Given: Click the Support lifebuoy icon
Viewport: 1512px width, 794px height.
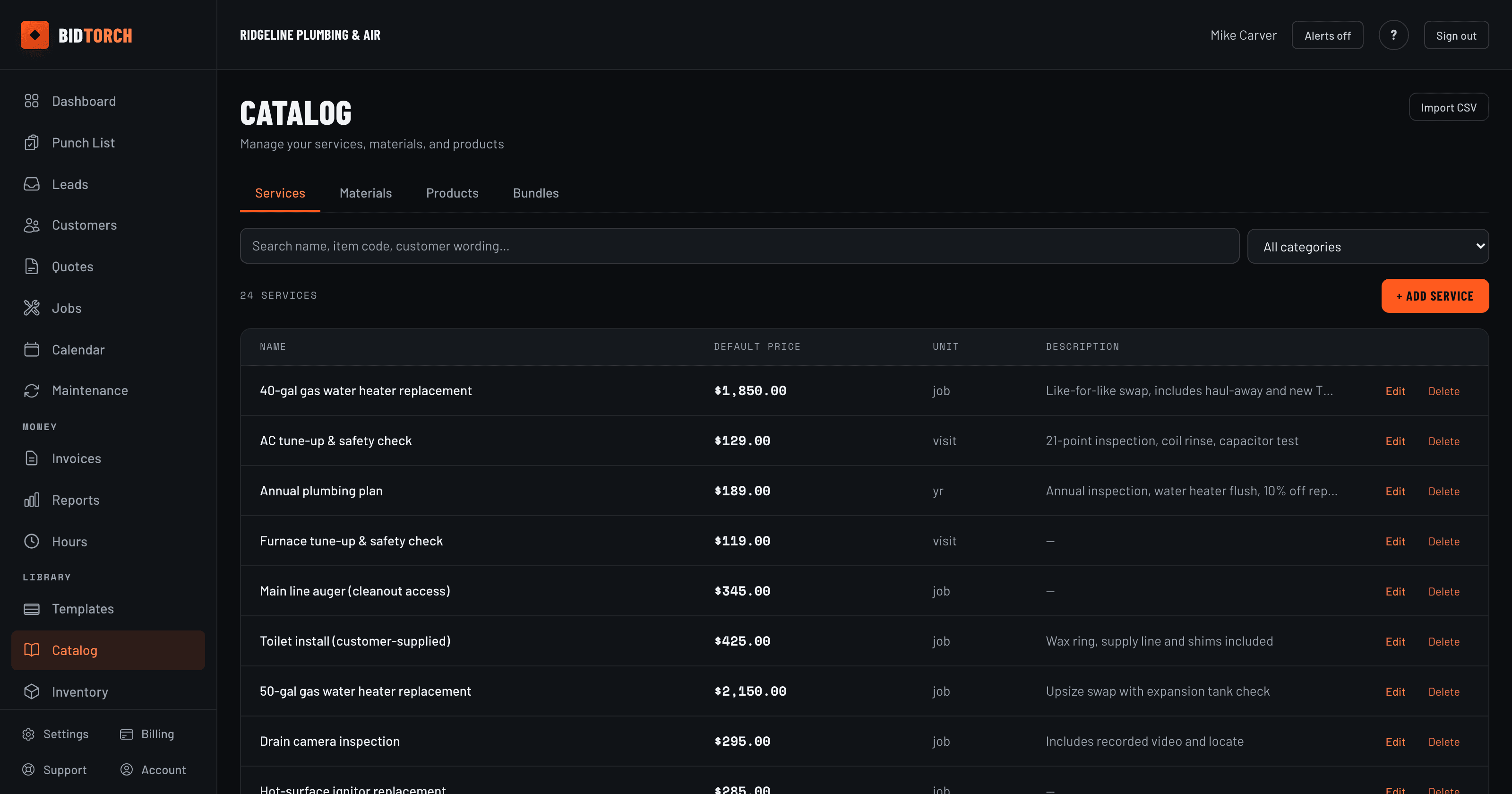Looking at the screenshot, I should pyautogui.click(x=28, y=770).
